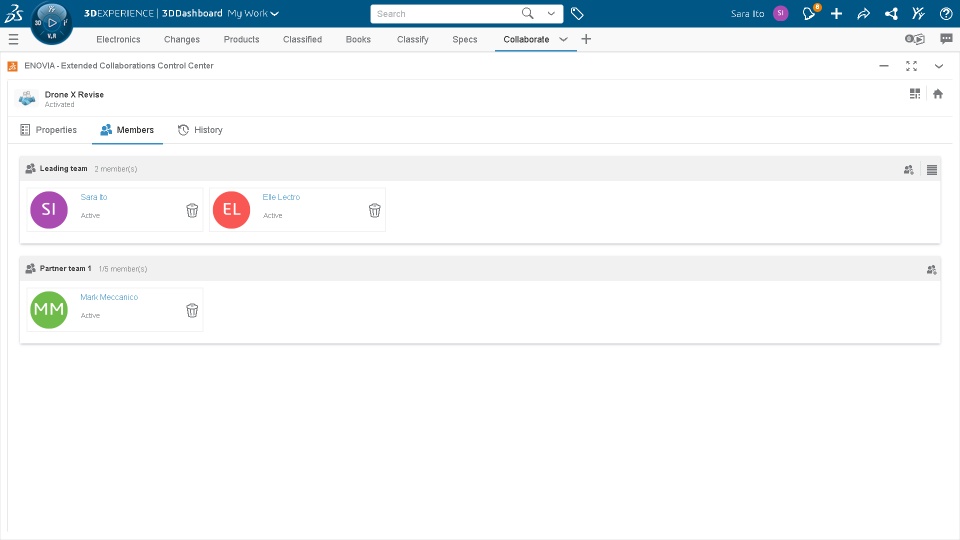Switch Leading team to list view
The image size is (960, 540).
(932, 170)
